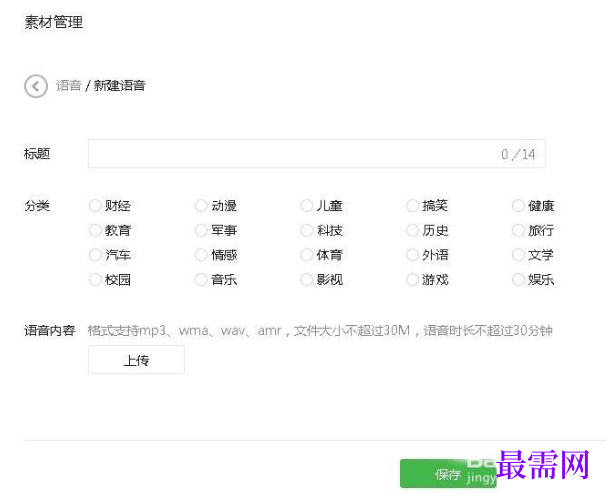Click the 素材管理 page heading
This screenshot has height=496, width=608.
(54, 22)
